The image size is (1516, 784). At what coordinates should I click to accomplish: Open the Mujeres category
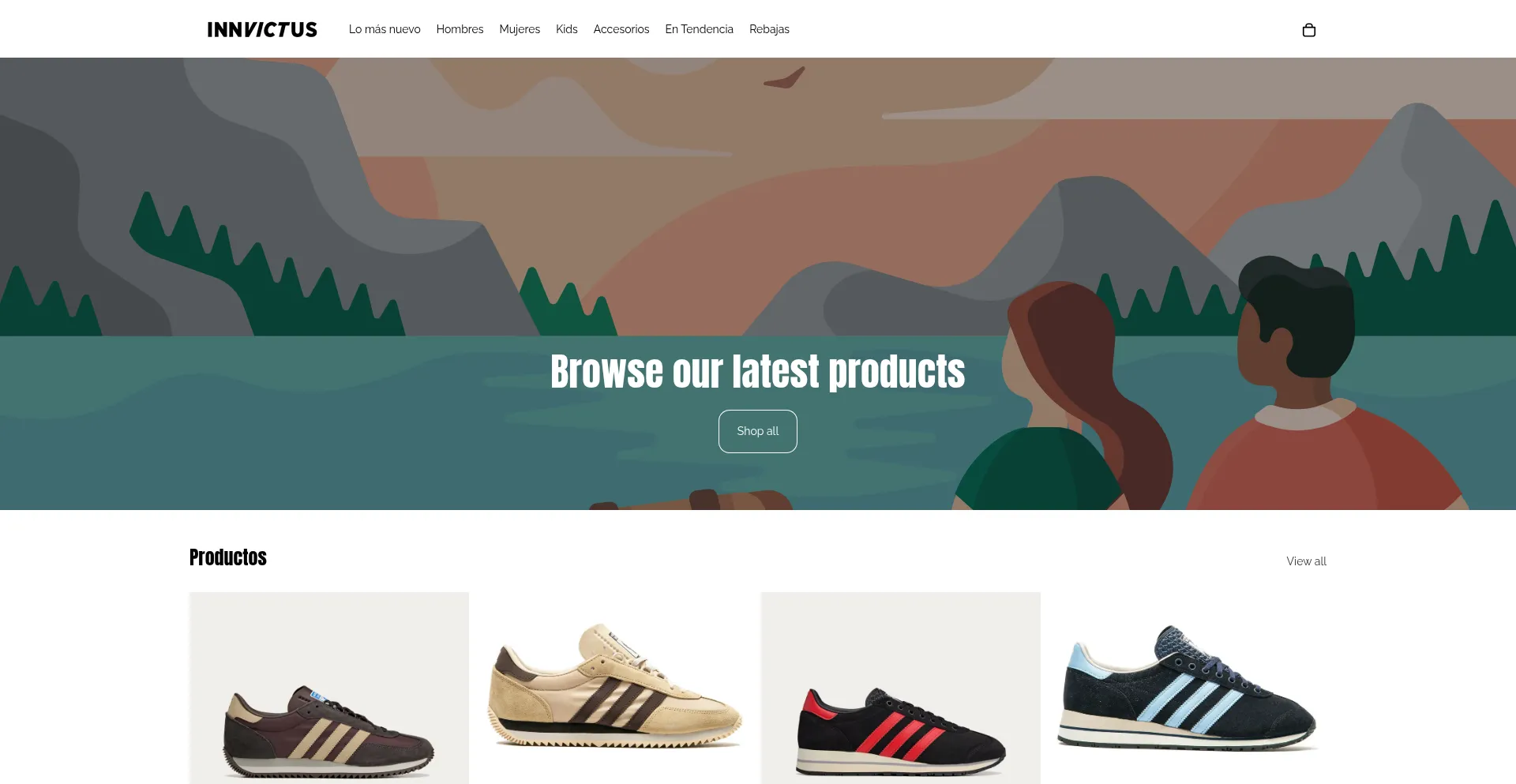coord(520,29)
